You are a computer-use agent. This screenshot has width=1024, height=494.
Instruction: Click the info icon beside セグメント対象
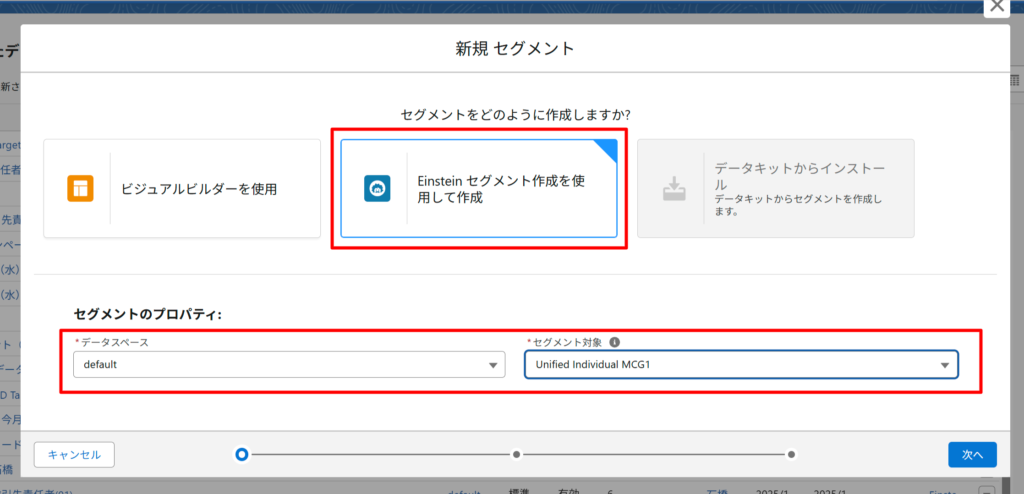pos(614,342)
